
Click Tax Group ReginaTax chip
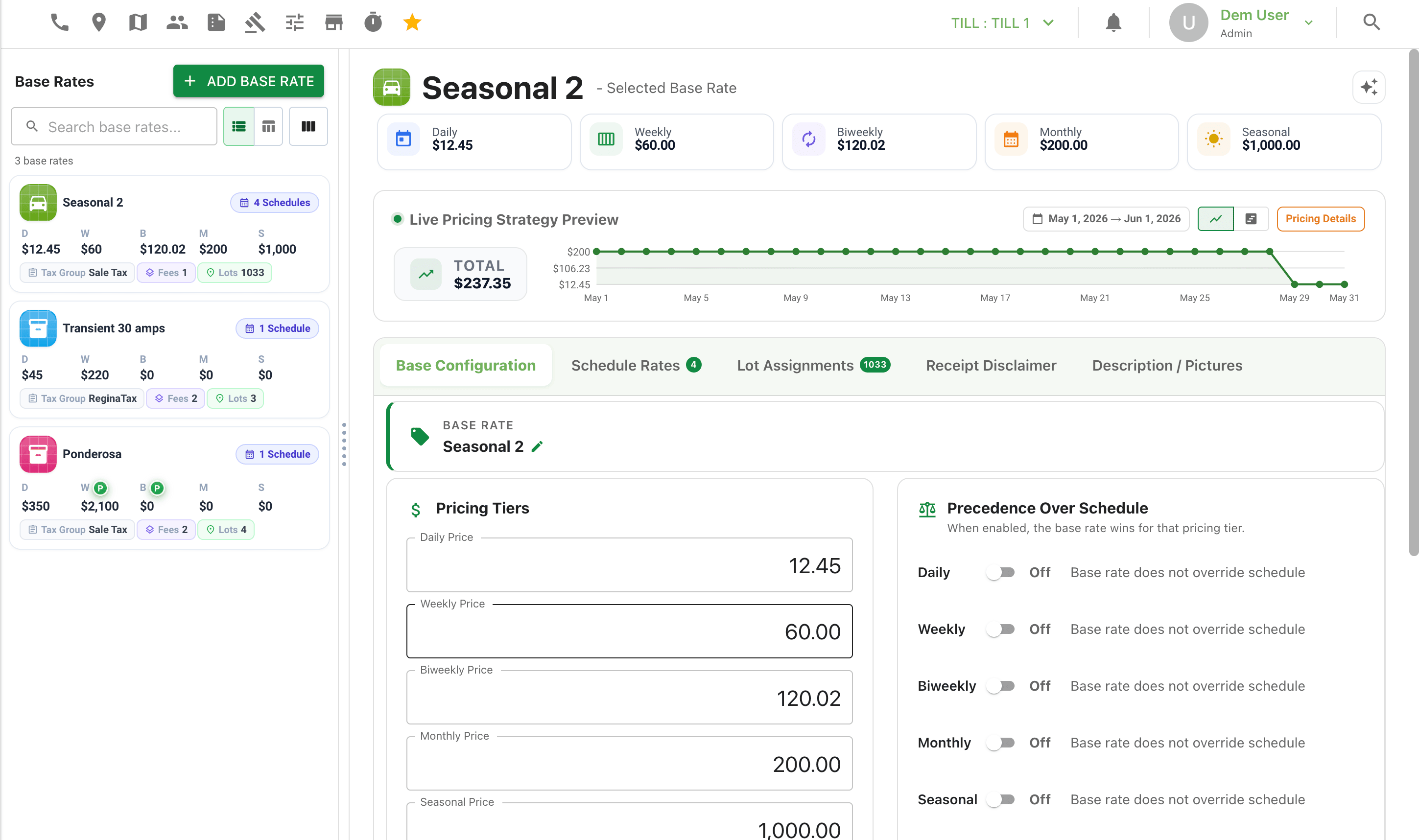[82, 398]
